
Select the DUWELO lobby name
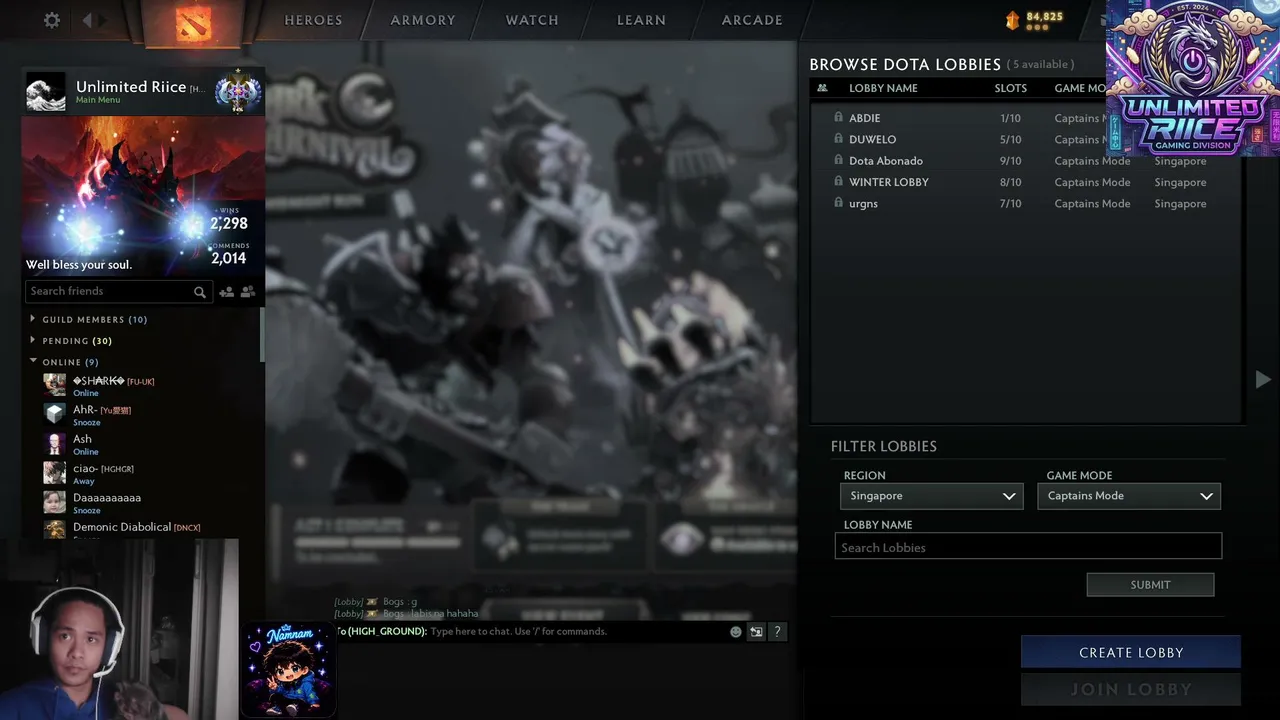[x=872, y=139]
